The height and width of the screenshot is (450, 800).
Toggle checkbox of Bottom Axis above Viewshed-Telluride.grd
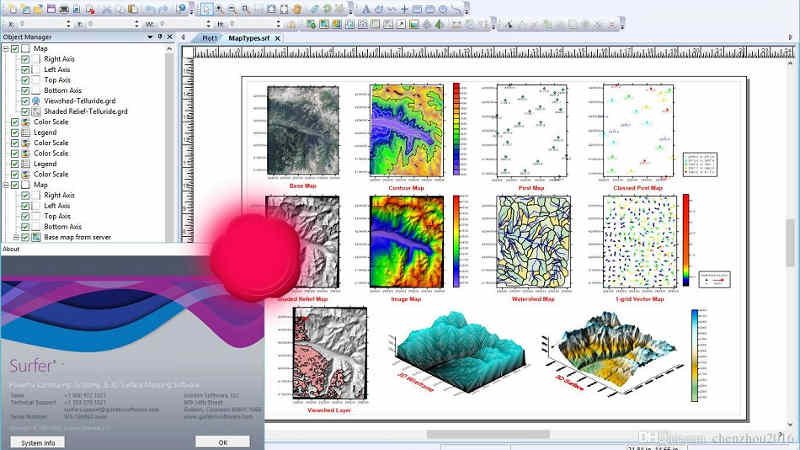pyautogui.click(x=26, y=90)
